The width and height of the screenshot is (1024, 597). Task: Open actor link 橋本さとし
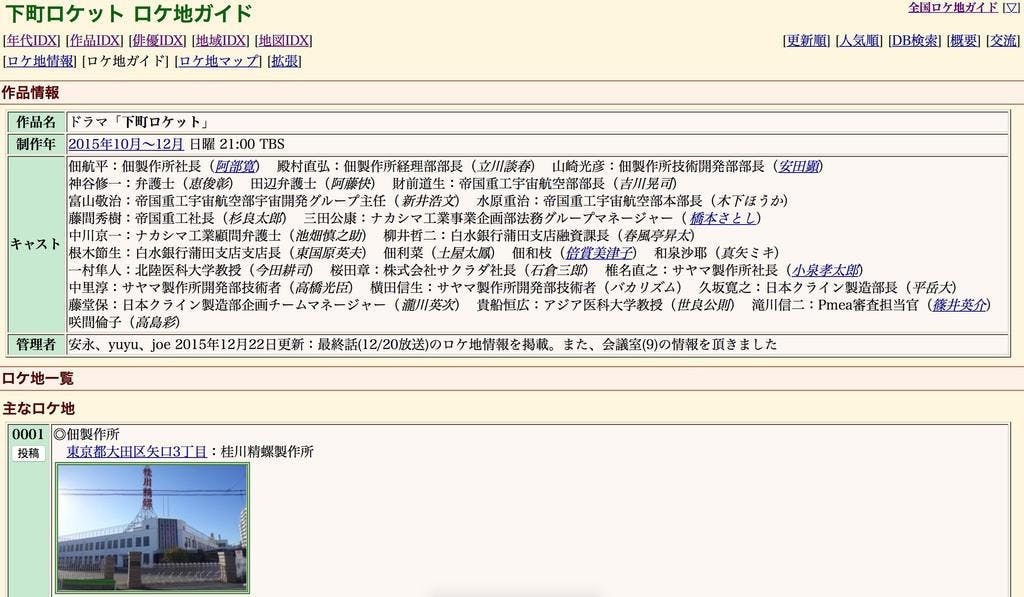click(722, 218)
